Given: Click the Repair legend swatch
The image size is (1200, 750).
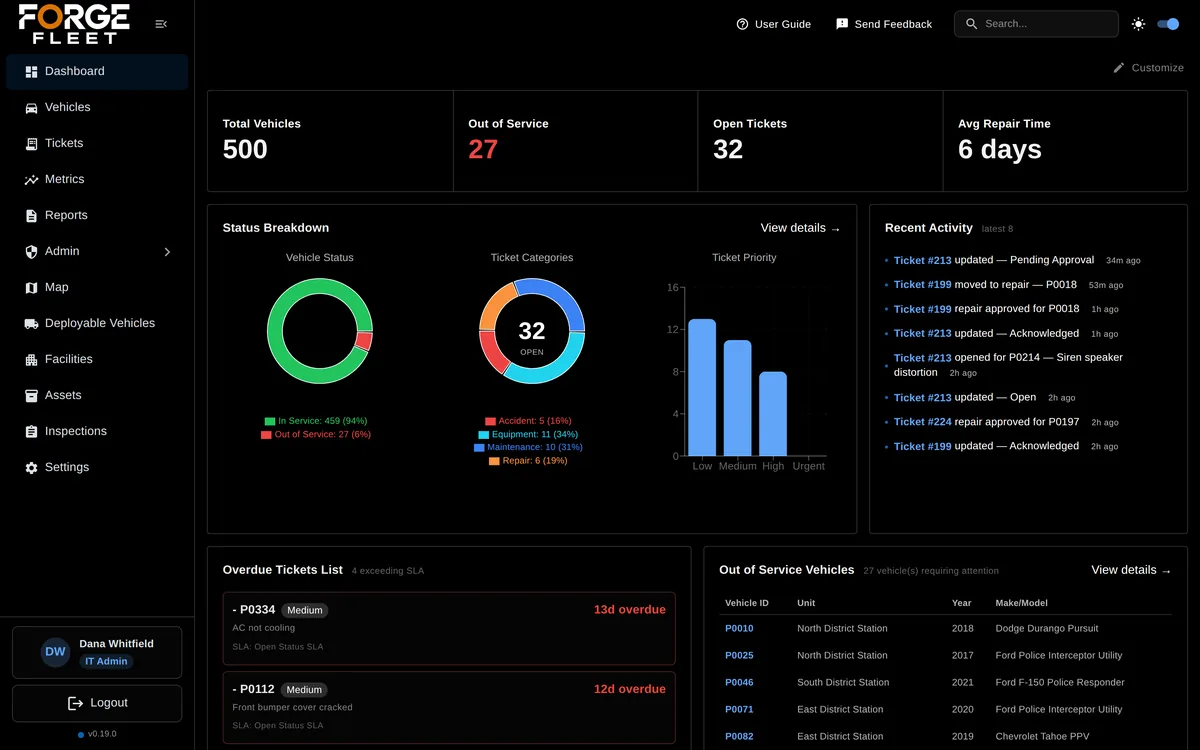Looking at the screenshot, I should [494, 461].
